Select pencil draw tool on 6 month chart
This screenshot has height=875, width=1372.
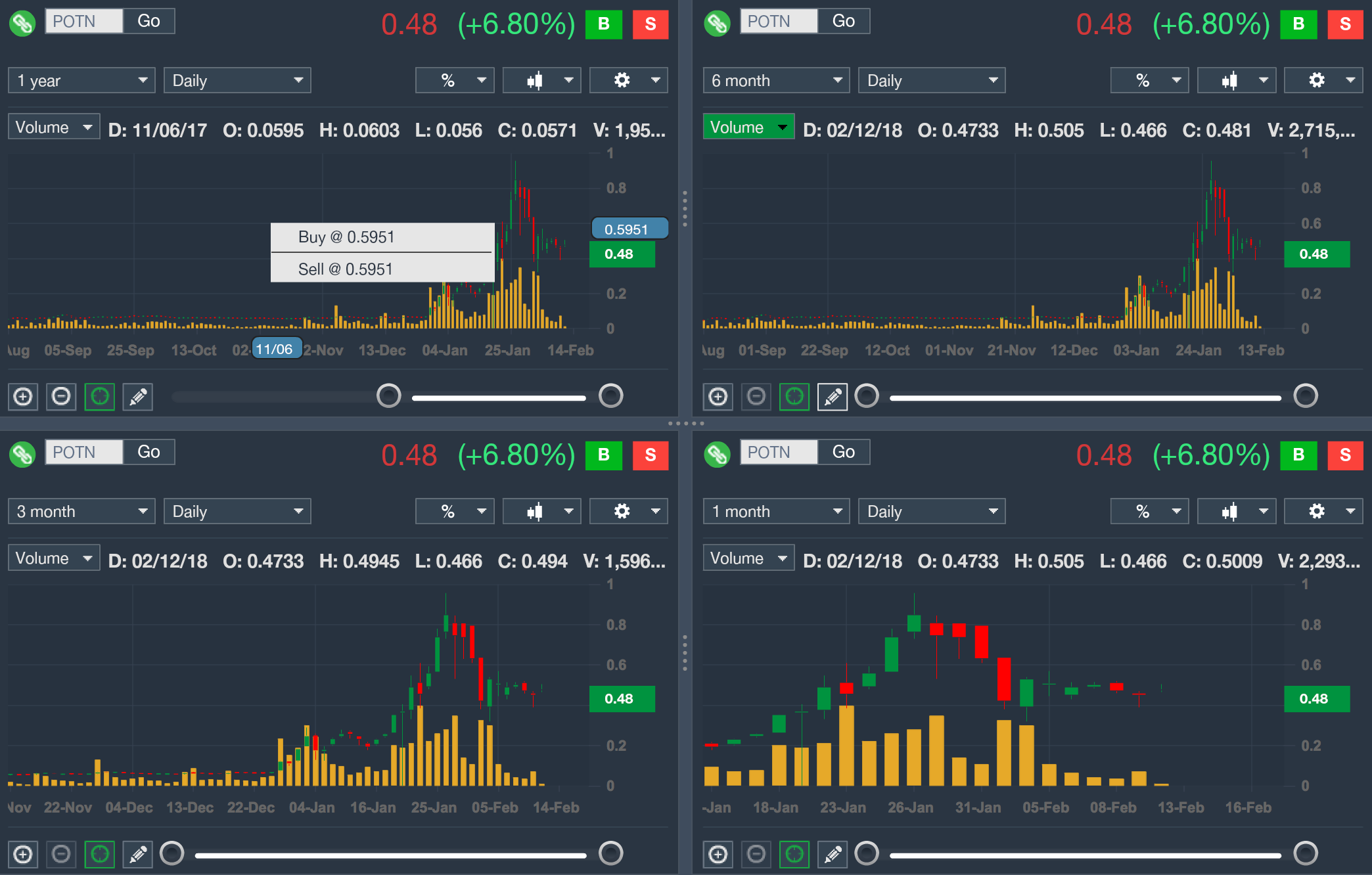point(833,397)
